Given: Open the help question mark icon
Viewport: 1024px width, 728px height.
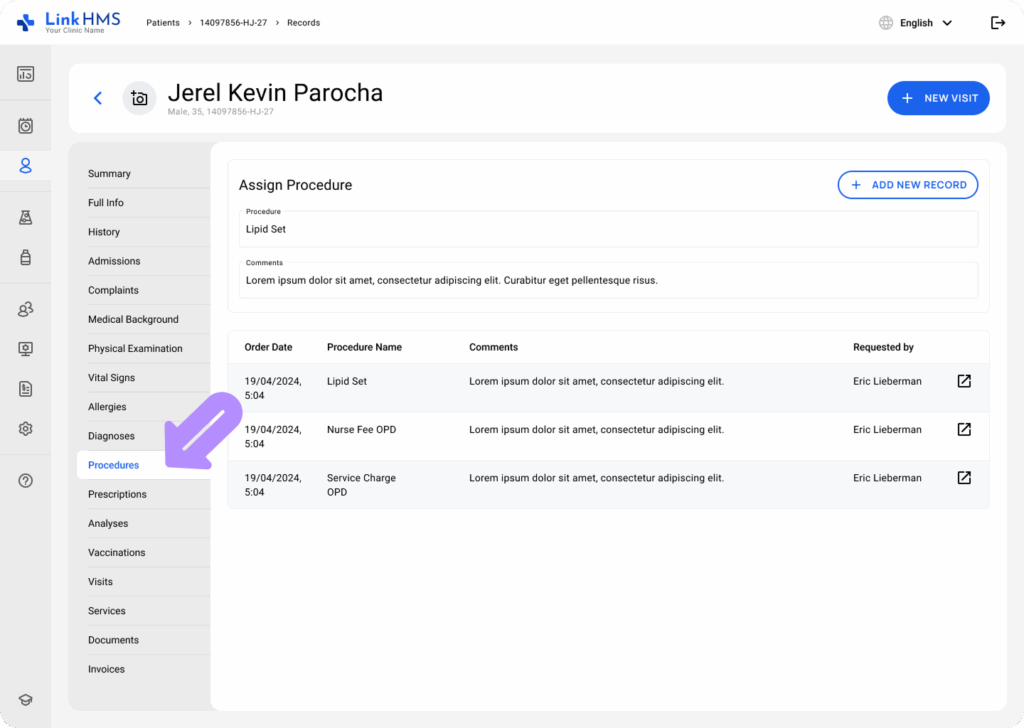Looking at the screenshot, I should coord(25,481).
